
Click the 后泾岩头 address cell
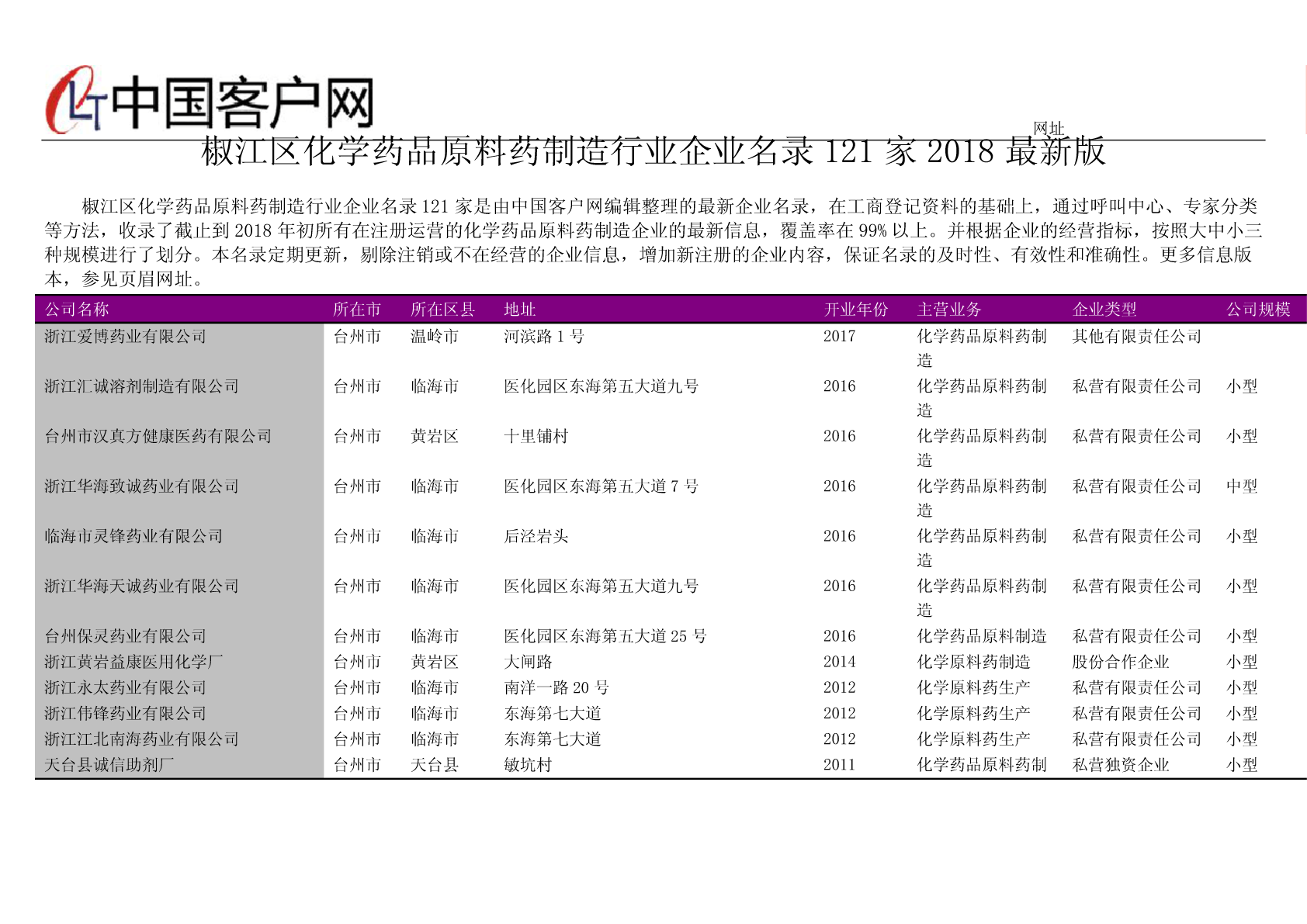536,536
